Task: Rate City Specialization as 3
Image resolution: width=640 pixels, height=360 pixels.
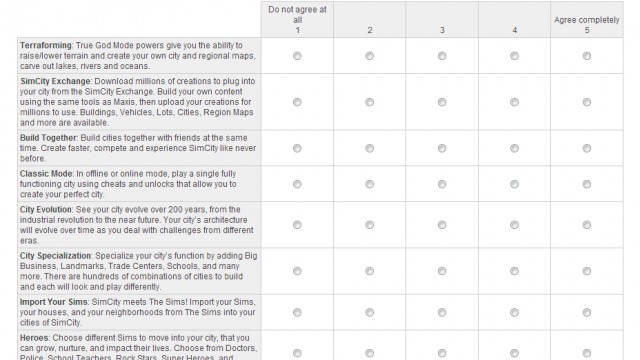Action: (442, 271)
